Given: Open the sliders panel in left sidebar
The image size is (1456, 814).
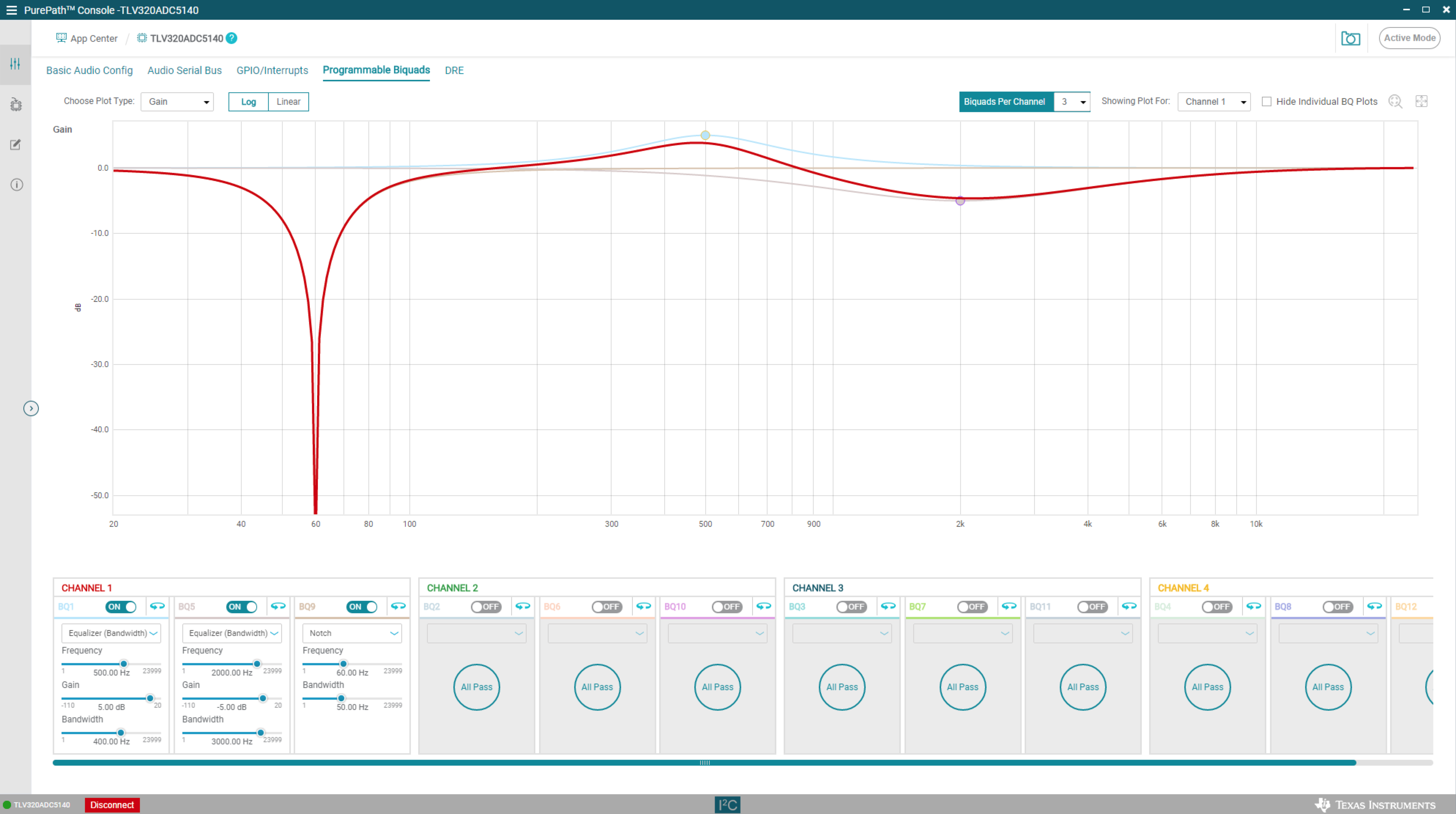Looking at the screenshot, I should click(15, 64).
